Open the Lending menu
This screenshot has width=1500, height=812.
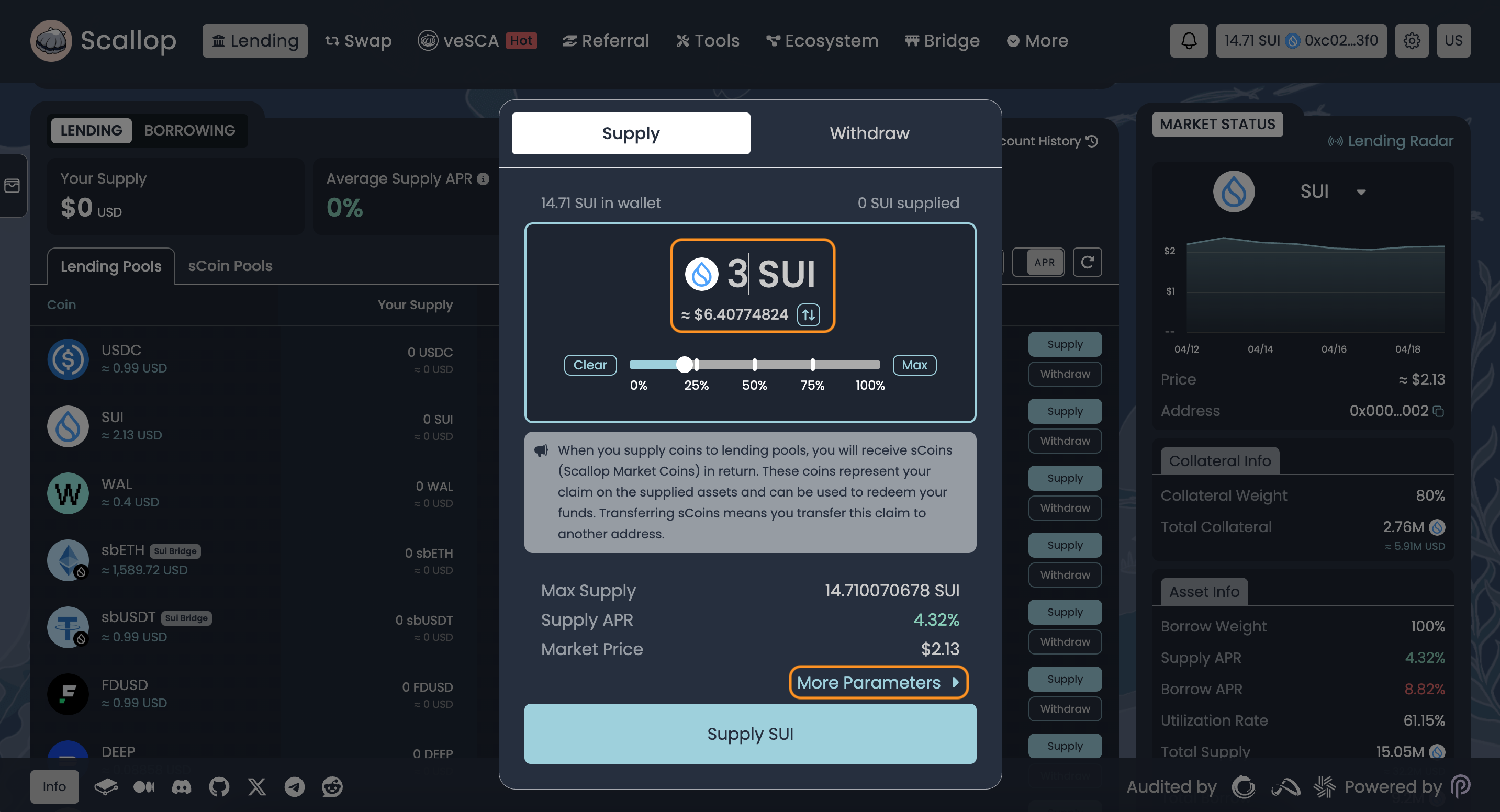pyautogui.click(x=255, y=41)
